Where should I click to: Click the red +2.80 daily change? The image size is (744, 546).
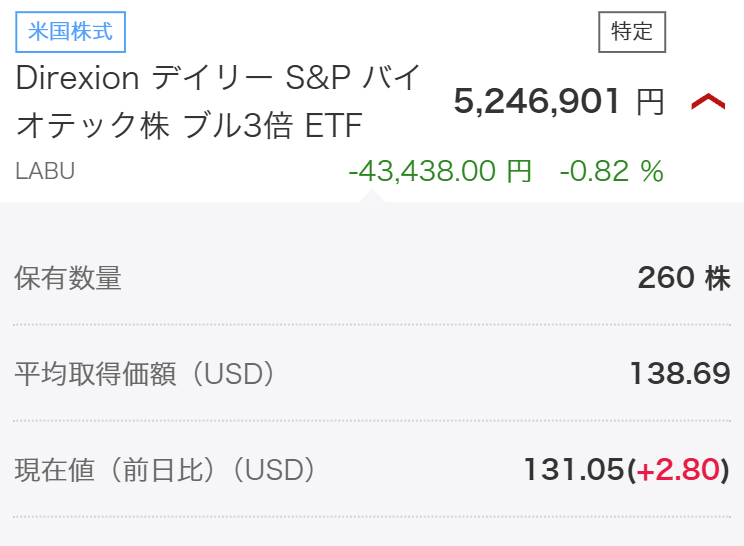(x=678, y=469)
